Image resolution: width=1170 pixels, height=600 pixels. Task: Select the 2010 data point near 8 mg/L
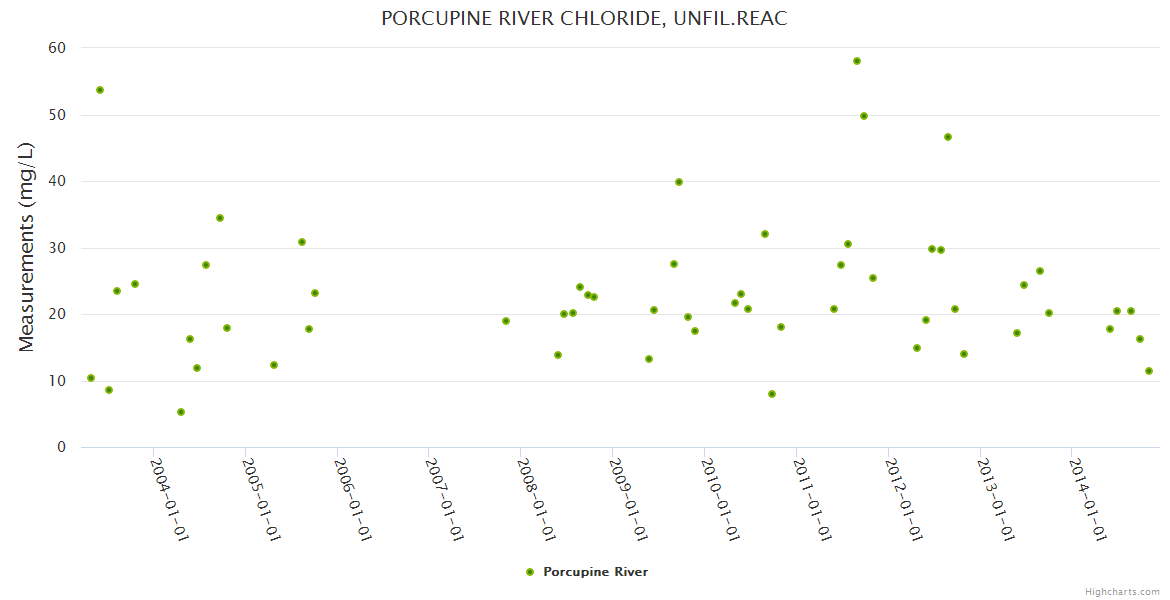[772, 394]
